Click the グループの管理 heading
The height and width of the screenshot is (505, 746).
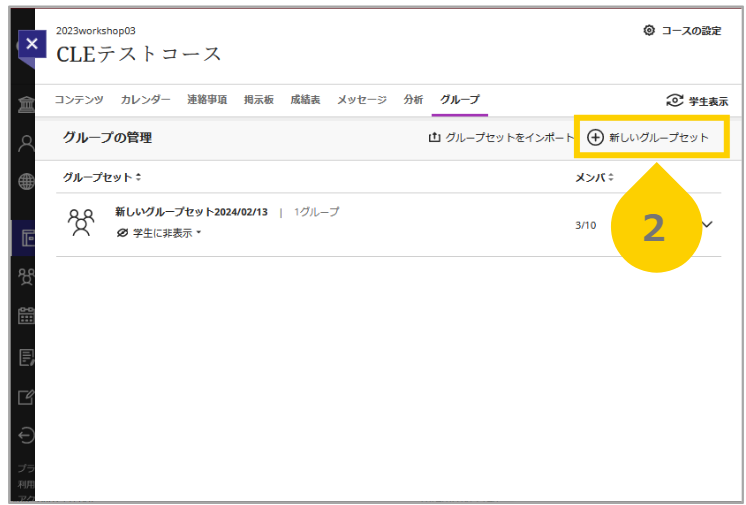tap(108, 138)
